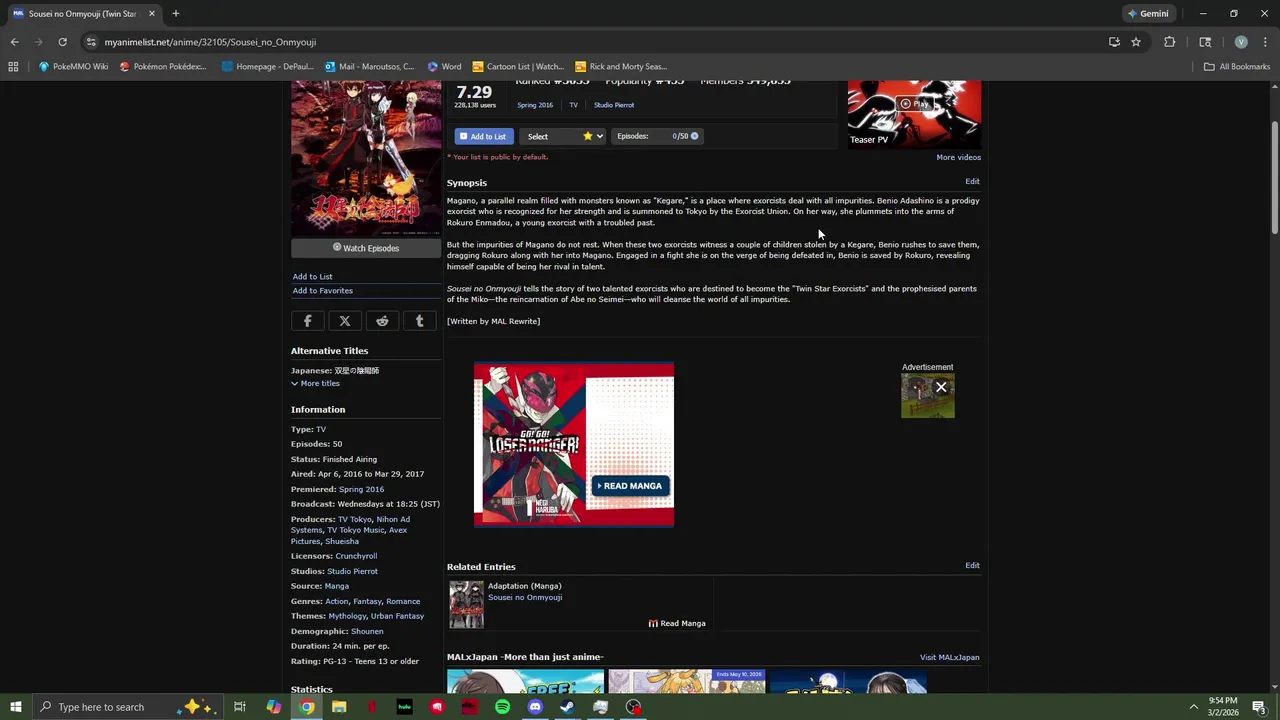The image size is (1280, 720).
Task: Show hidden system tray icons
Action: pos(1193,707)
